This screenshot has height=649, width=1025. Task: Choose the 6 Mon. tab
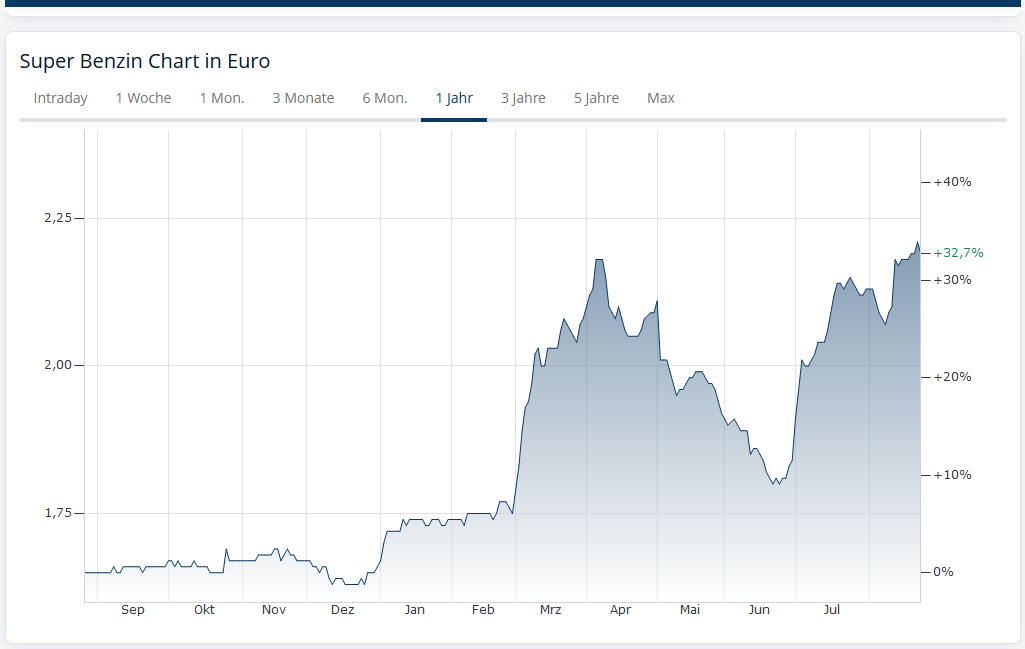(x=385, y=98)
